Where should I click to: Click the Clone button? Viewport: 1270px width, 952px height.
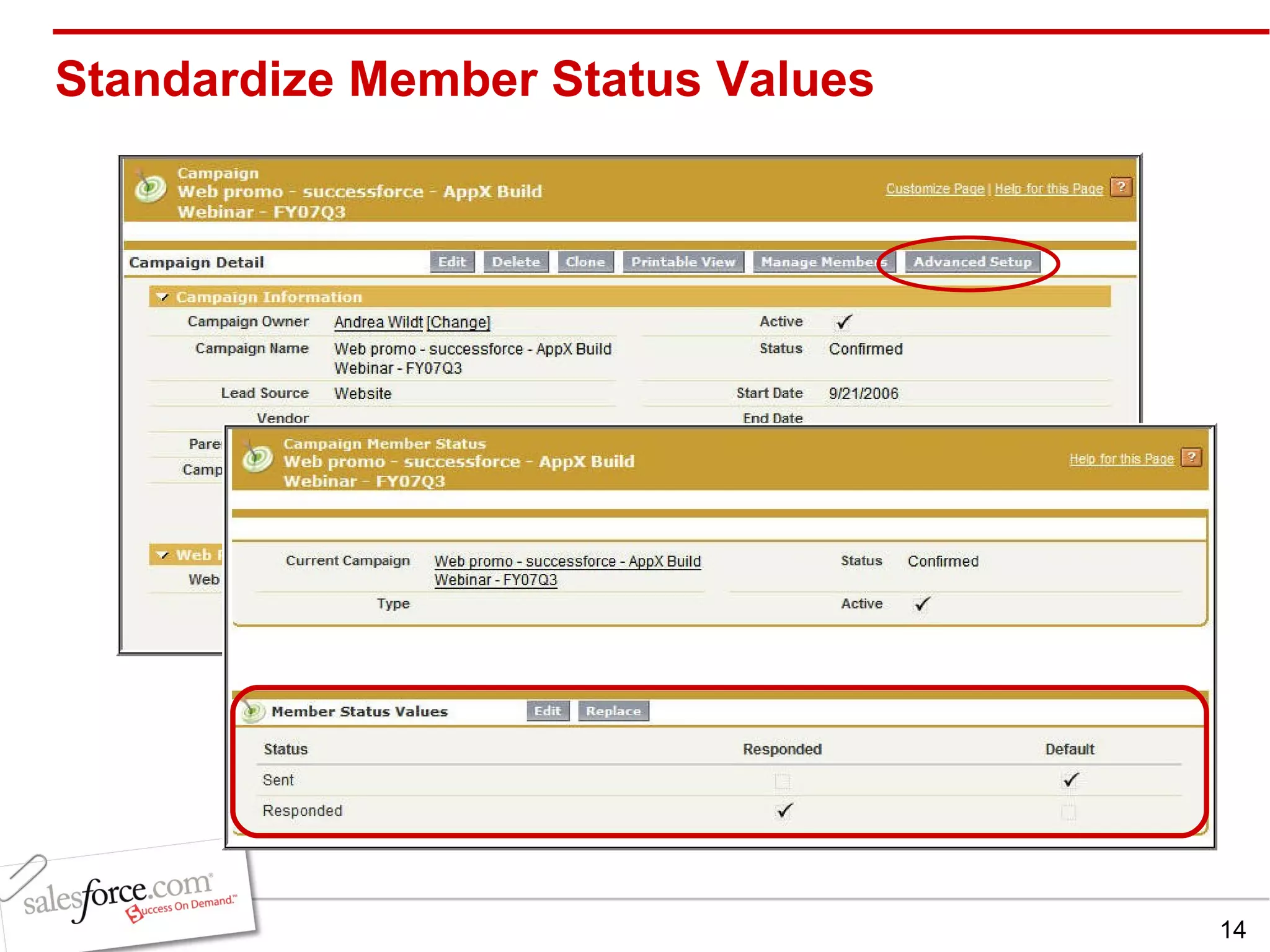[x=585, y=262]
